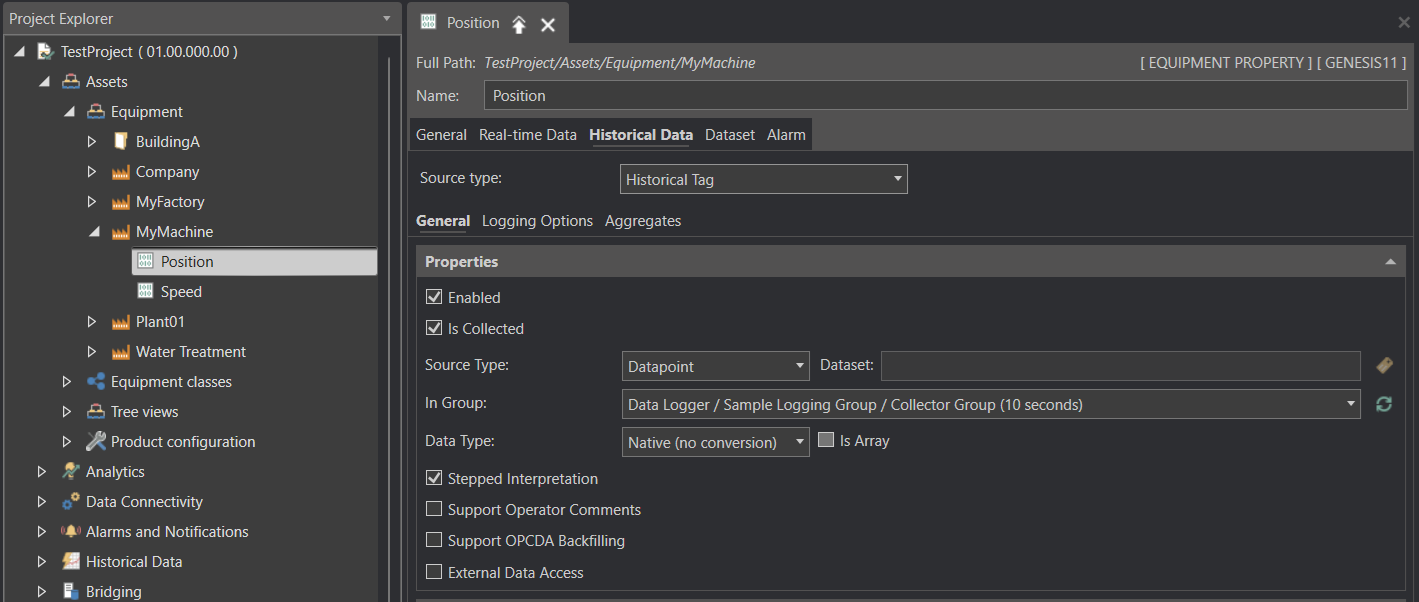Click the Equipment classes icon
Screen dimensions: 1419x602
[x=96, y=382]
